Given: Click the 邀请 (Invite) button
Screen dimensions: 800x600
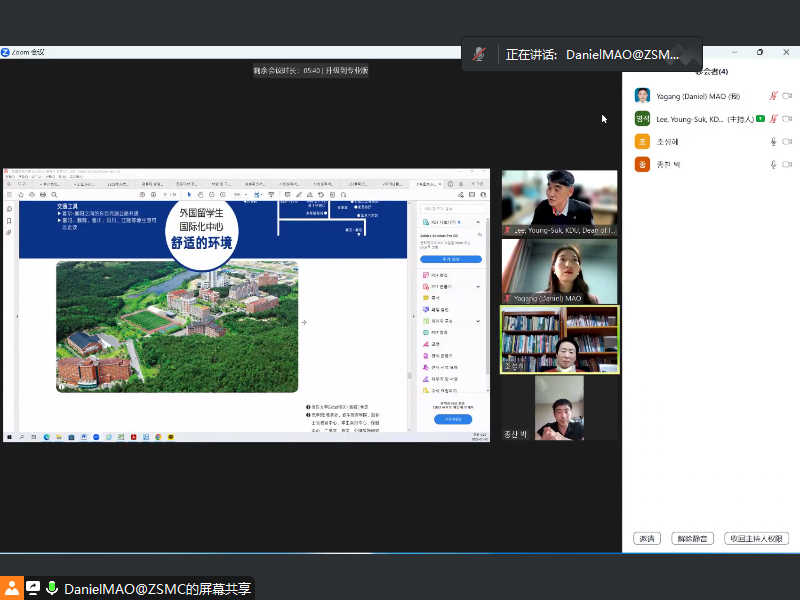Looking at the screenshot, I should (647, 538).
